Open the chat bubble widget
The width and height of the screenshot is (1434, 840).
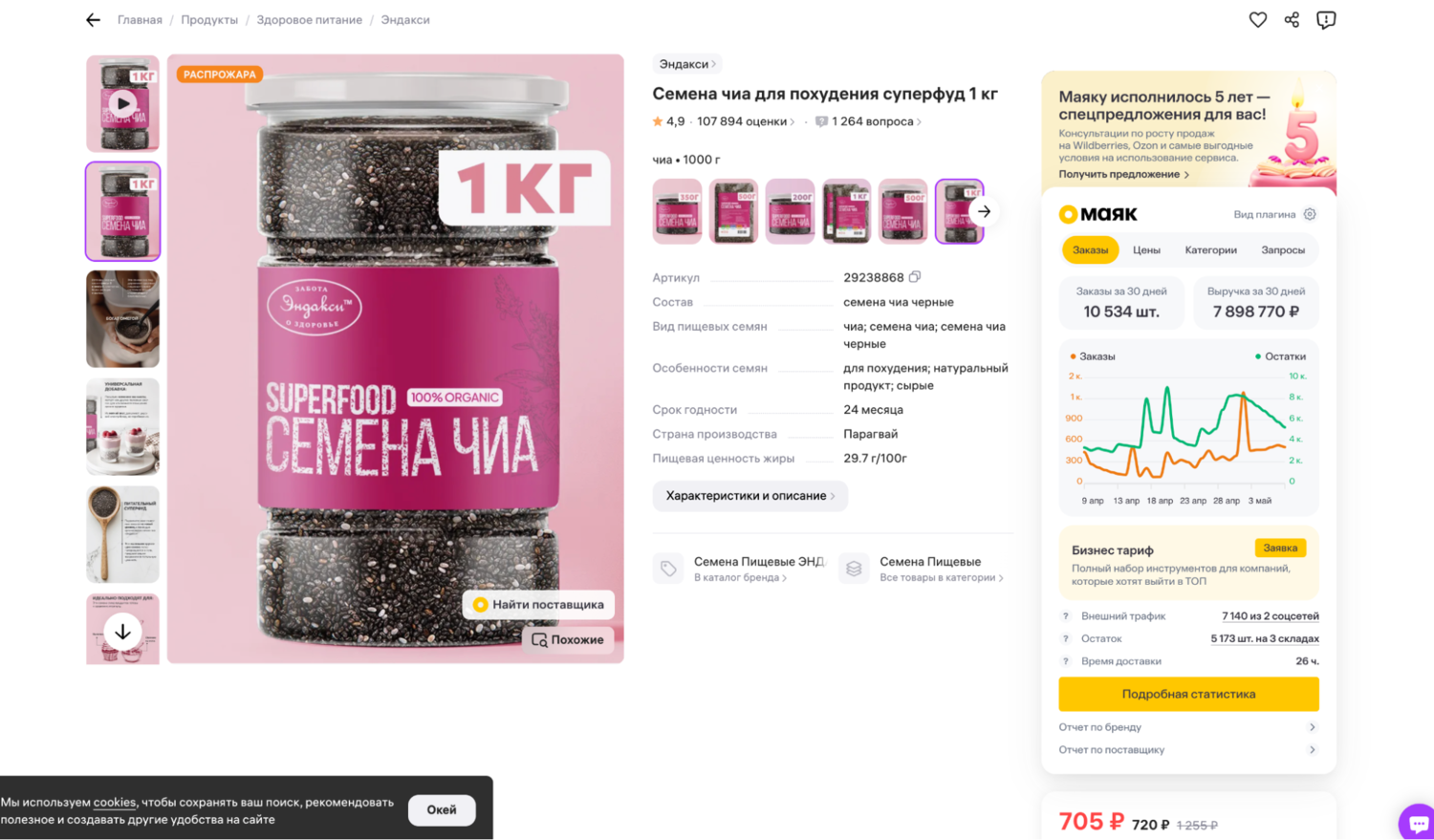click(x=1418, y=823)
